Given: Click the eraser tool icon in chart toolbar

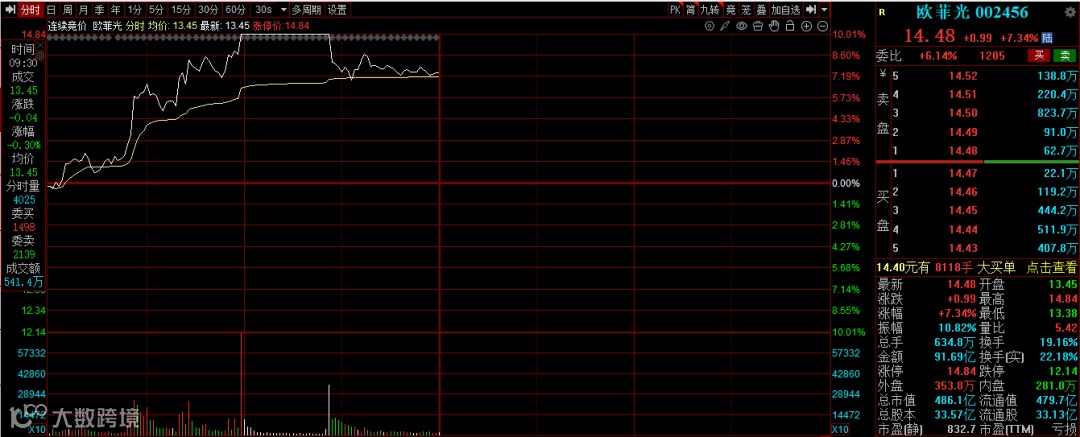Looking at the screenshot, I should click(758, 26).
